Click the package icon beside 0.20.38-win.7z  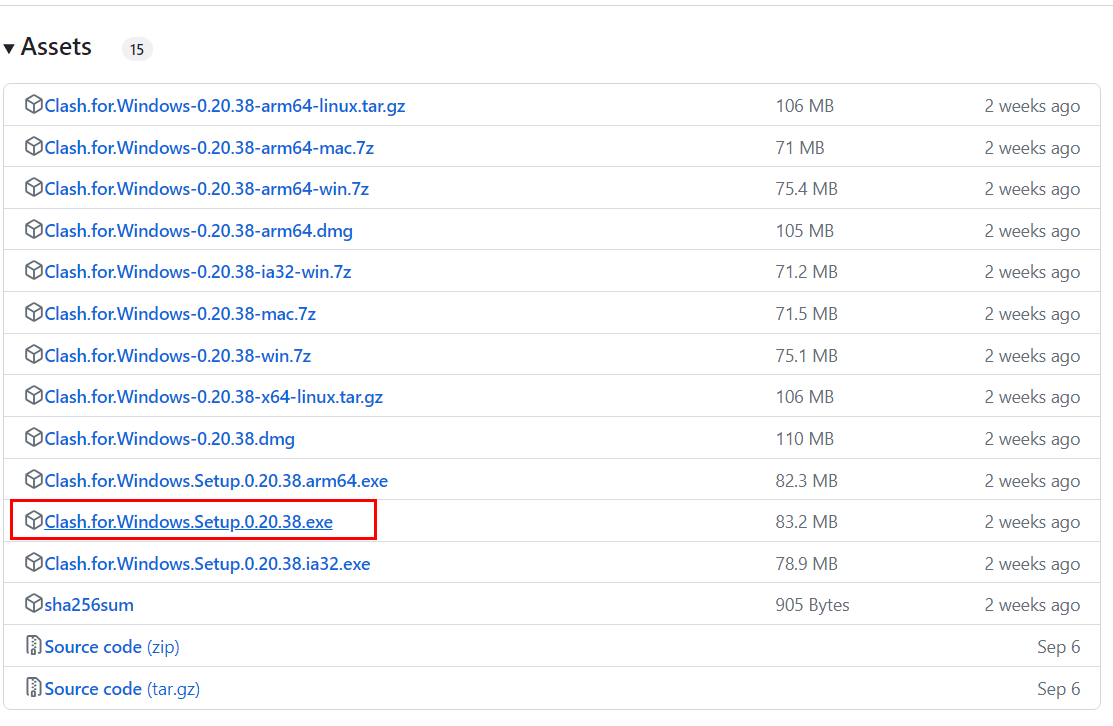pos(33,354)
